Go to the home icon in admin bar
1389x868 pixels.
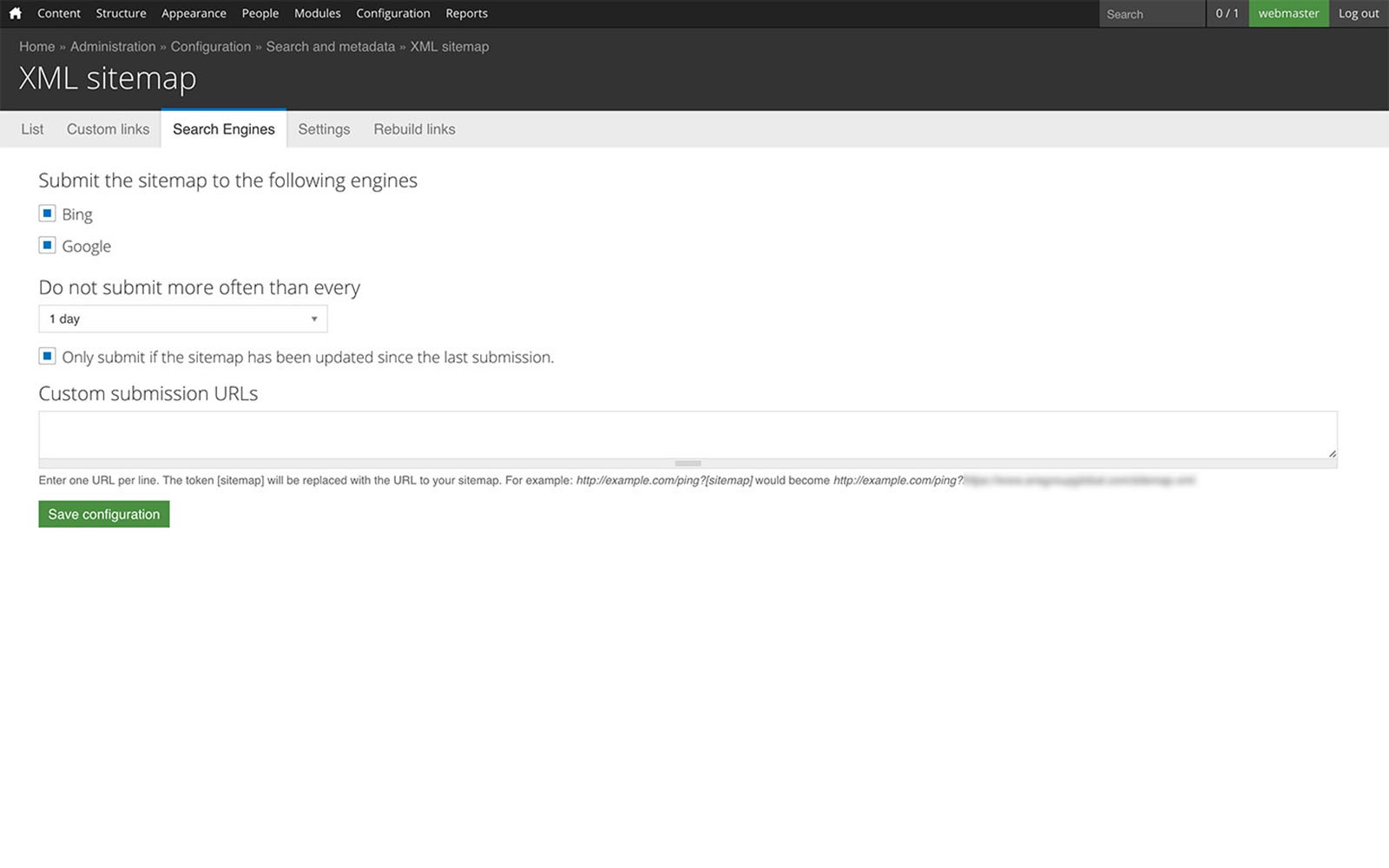tap(15, 13)
